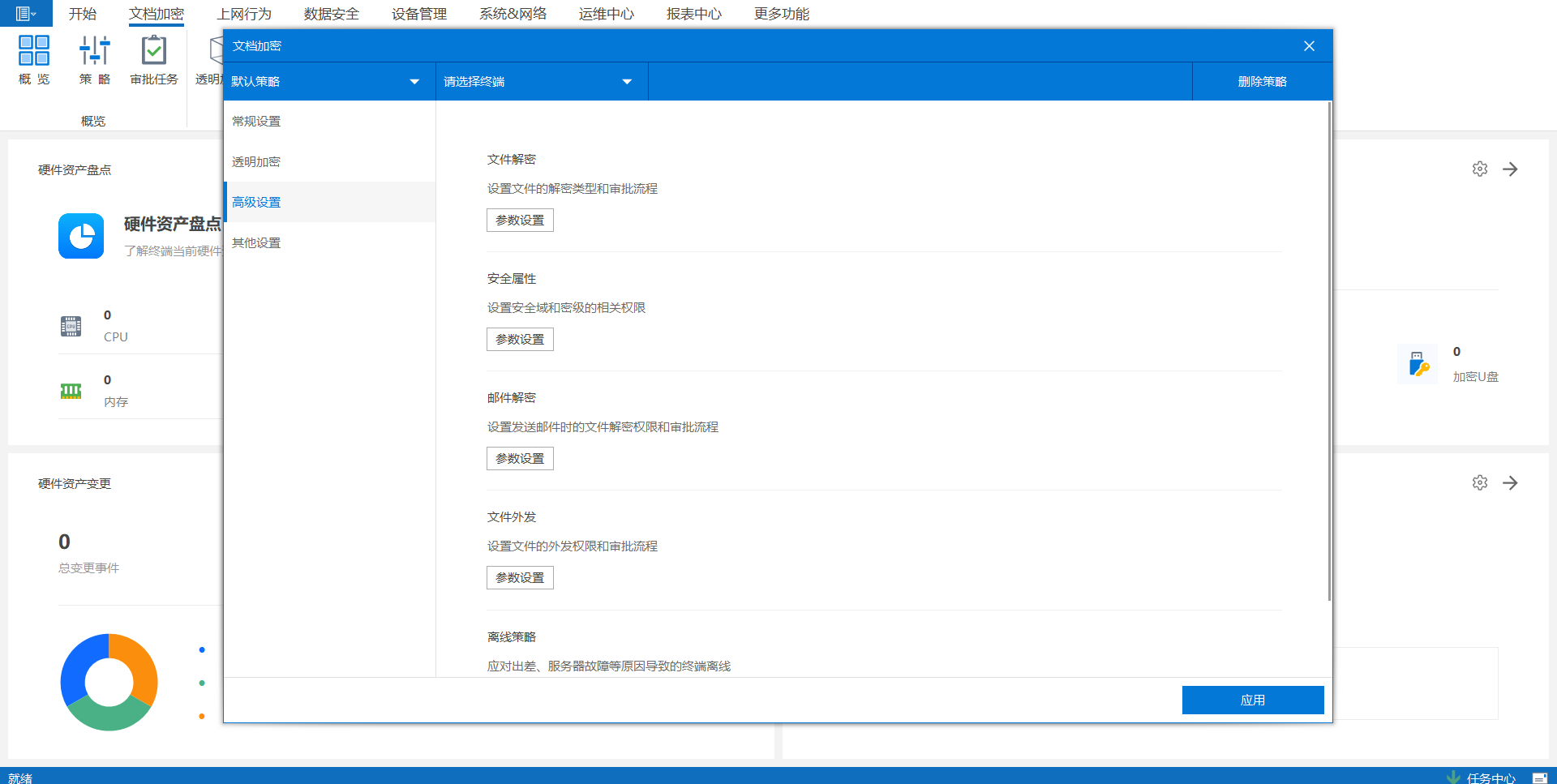Click the dialog's vertical scrollbar
Viewport: 1557px width, 784px height.
[1329, 350]
